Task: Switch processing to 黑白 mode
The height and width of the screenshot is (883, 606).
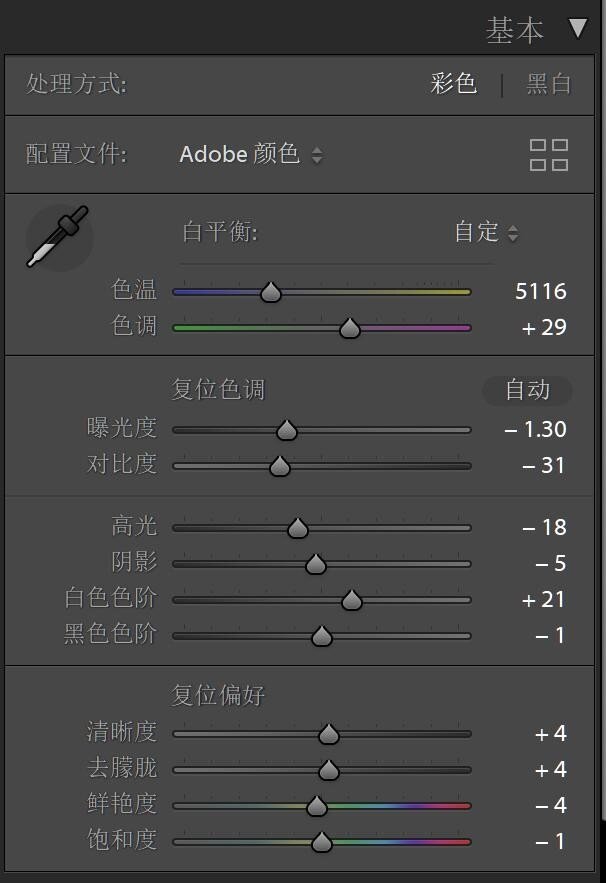Action: [x=549, y=84]
